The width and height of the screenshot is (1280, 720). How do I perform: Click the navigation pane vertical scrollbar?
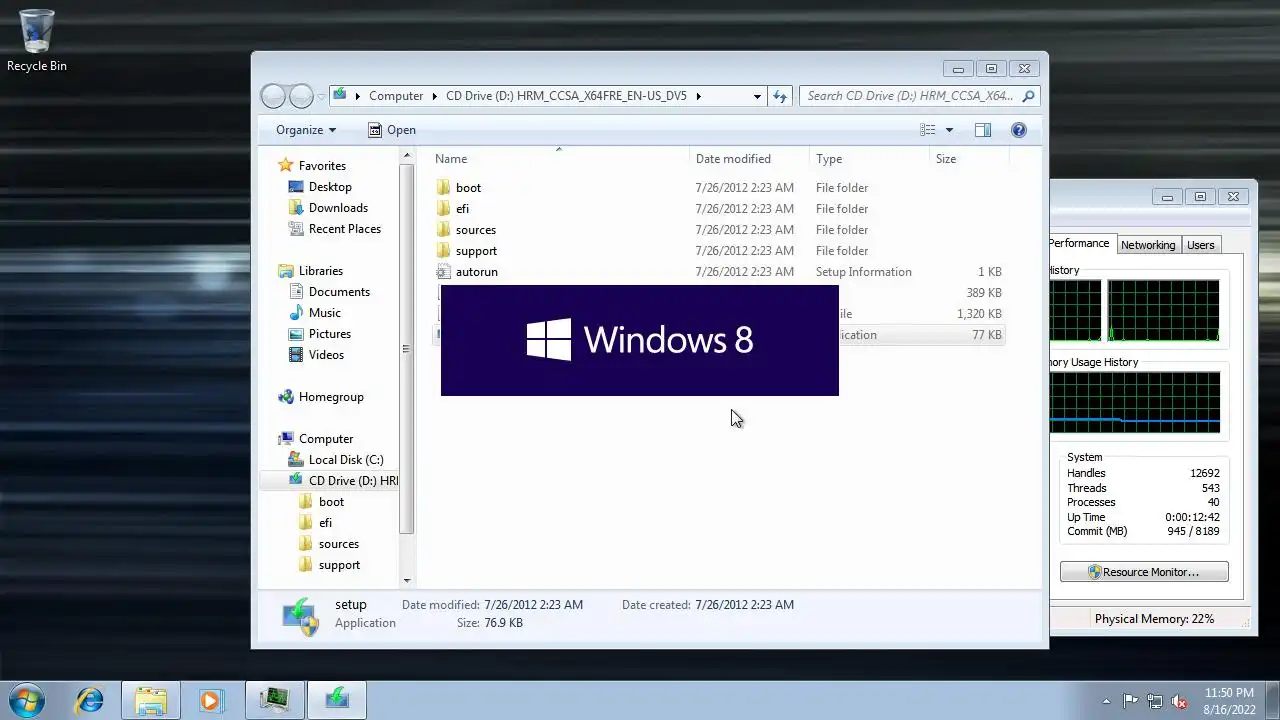(x=406, y=349)
